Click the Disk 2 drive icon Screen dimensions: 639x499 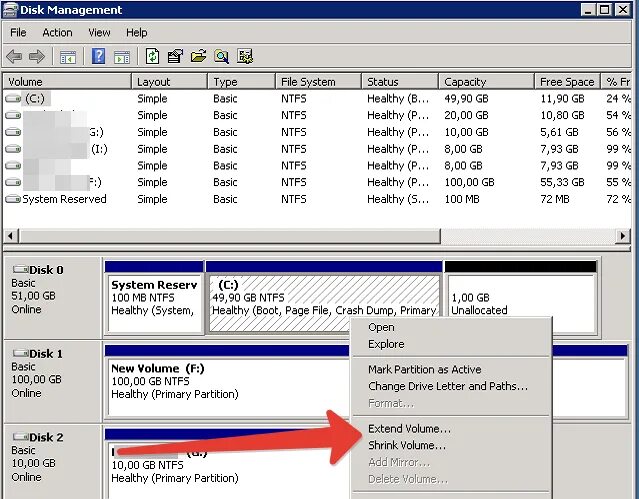[x=20, y=437]
